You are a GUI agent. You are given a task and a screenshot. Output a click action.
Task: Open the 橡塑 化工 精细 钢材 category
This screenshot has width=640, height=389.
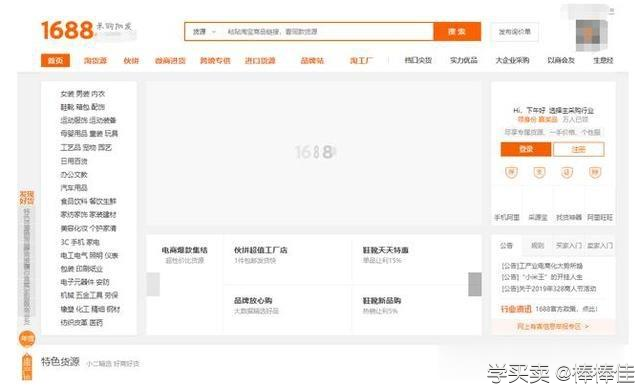[x=90, y=309]
